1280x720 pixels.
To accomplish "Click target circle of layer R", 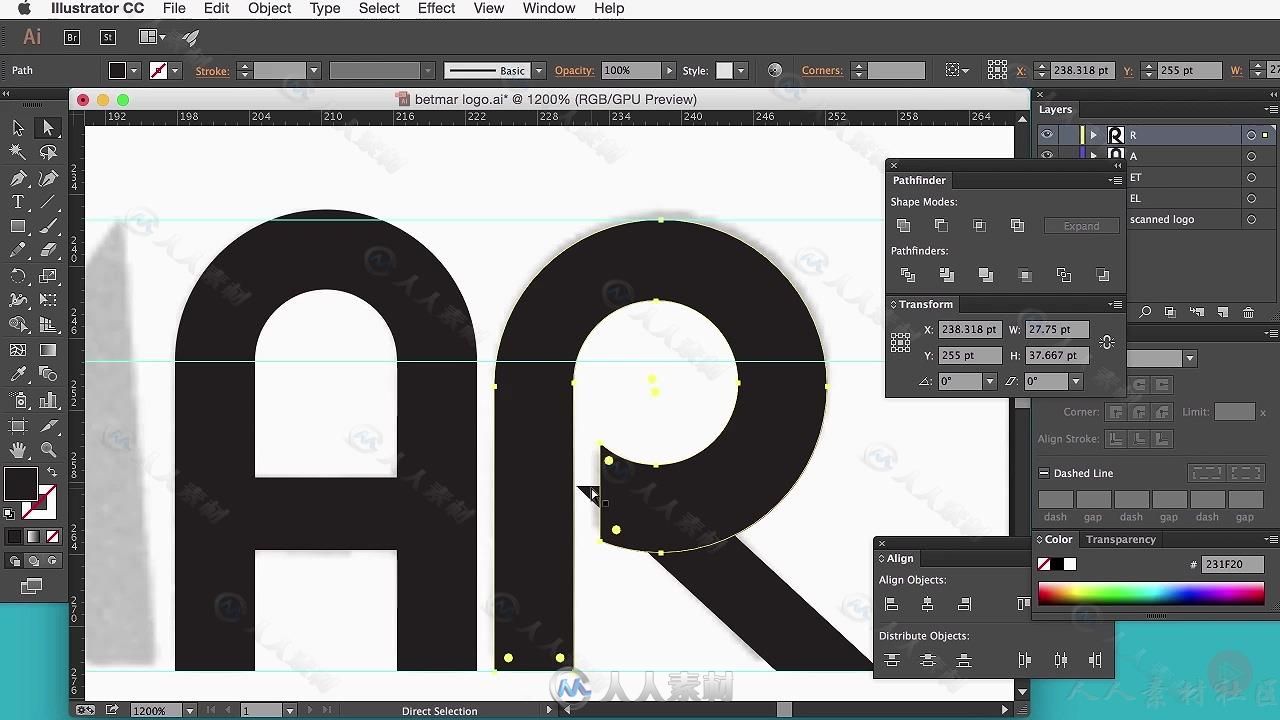I will click(x=1251, y=135).
